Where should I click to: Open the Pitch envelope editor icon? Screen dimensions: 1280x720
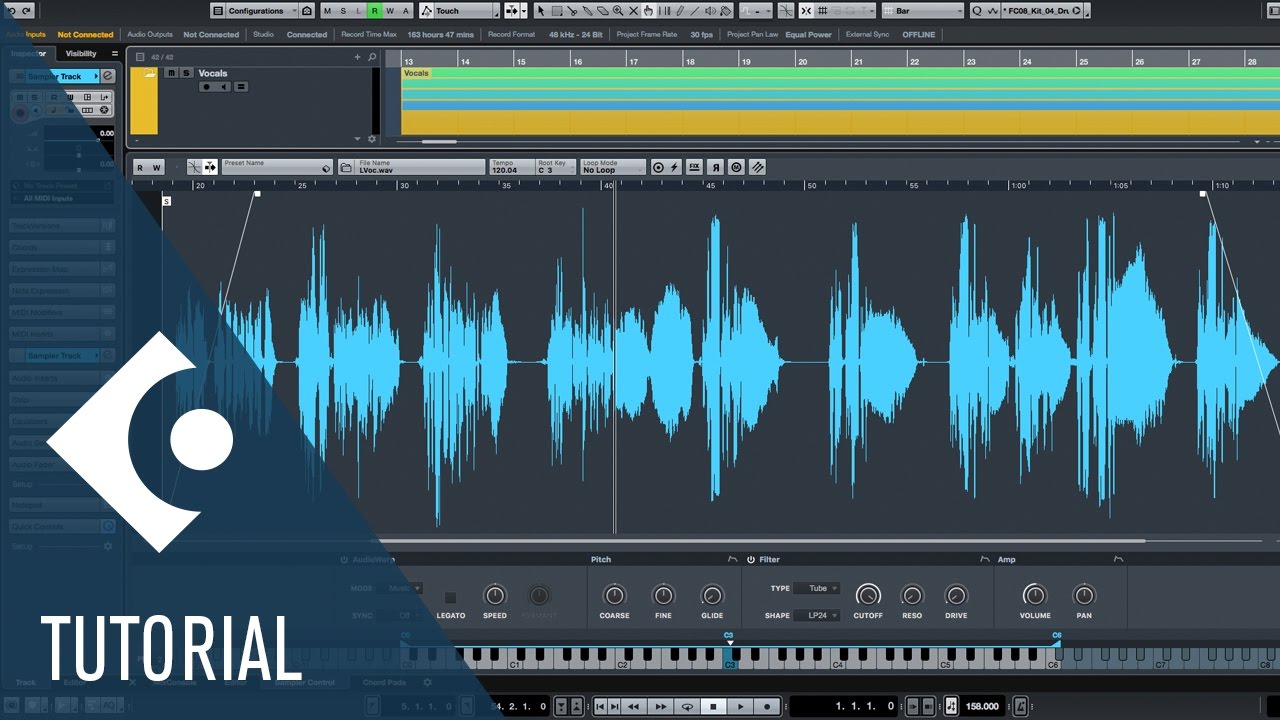pyautogui.click(x=732, y=559)
